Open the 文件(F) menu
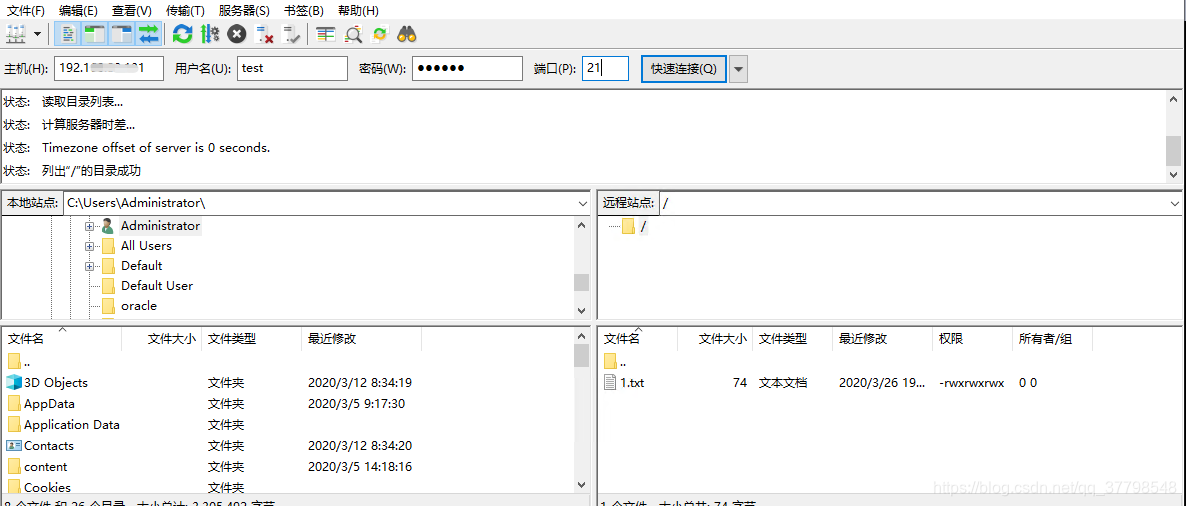This screenshot has height=506, width=1186. (x=26, y=11)
